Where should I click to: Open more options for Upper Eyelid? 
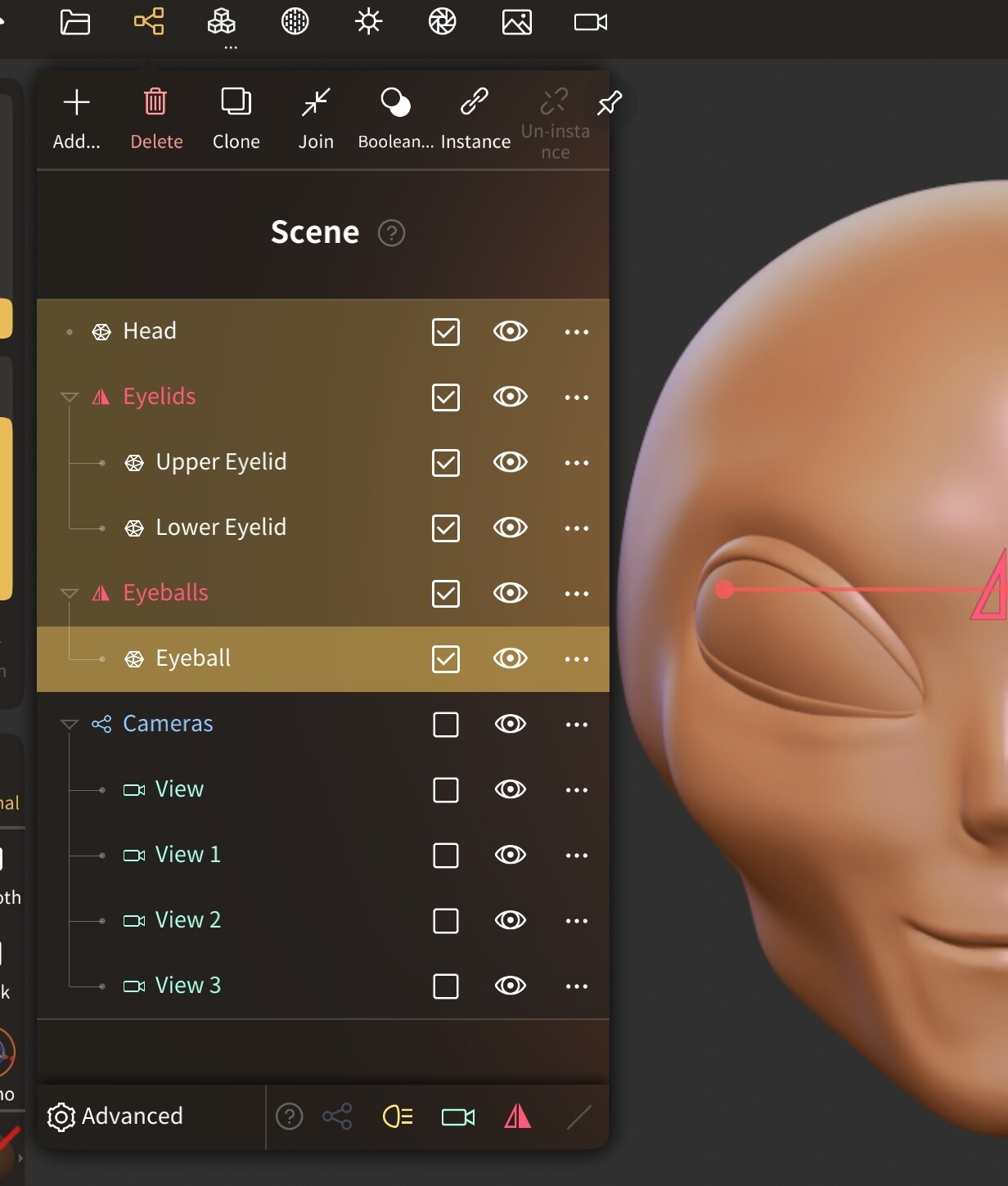[x=577, y=463]
